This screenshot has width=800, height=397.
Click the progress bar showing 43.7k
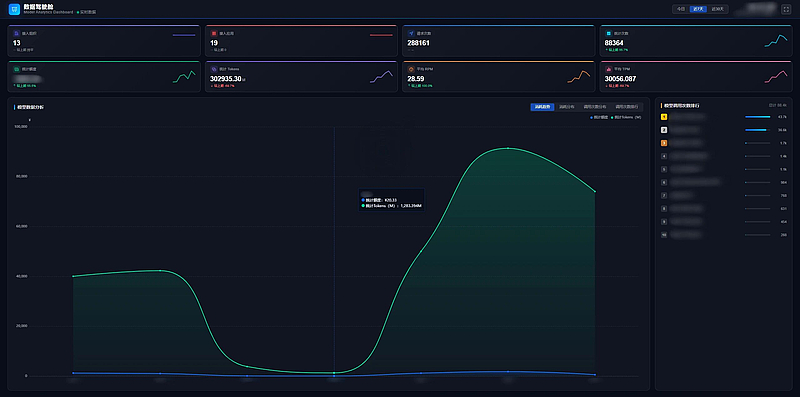pos(758,117)
